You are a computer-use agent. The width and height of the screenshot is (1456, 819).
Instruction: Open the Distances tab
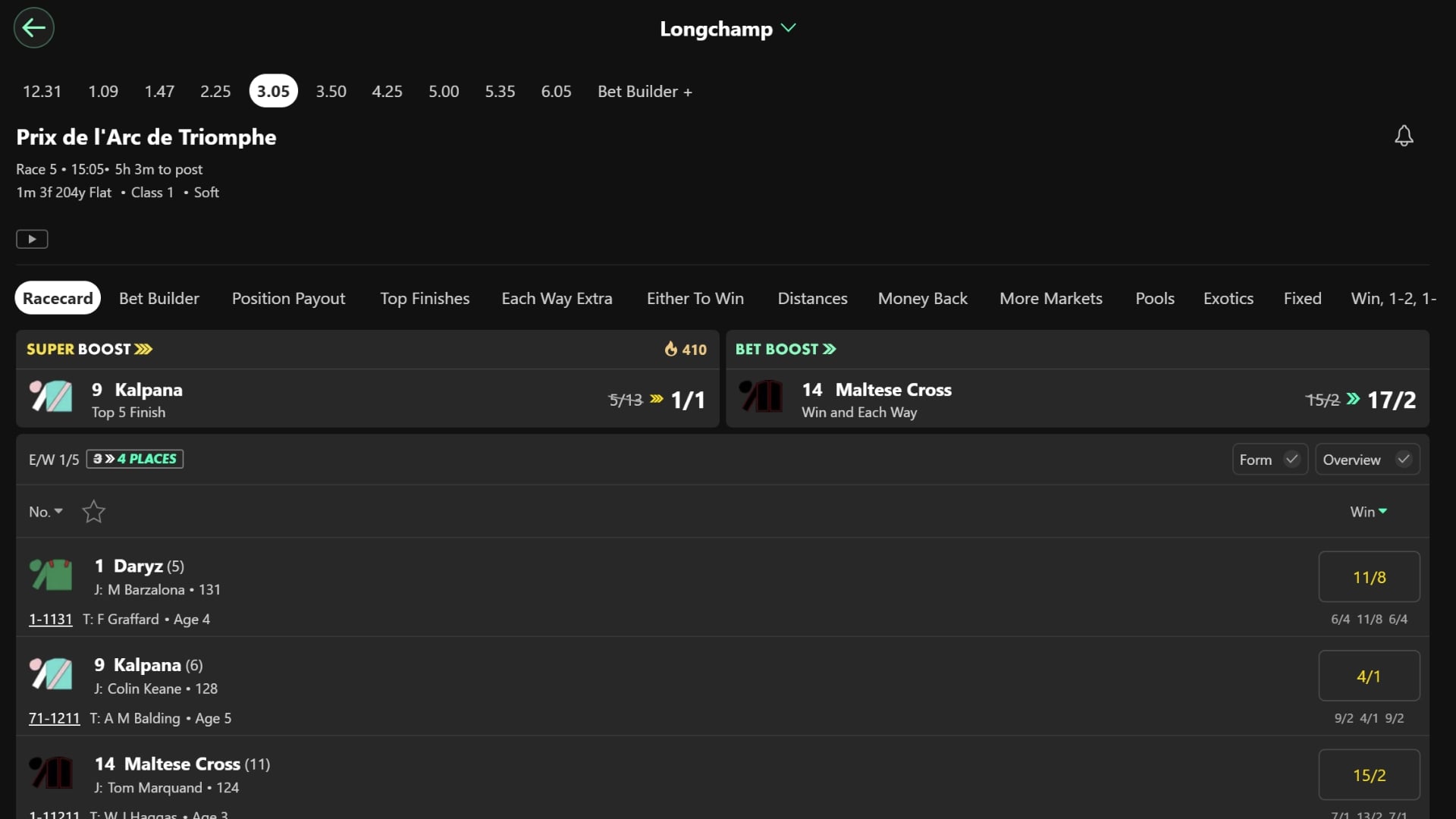click(x=812, y=299)
